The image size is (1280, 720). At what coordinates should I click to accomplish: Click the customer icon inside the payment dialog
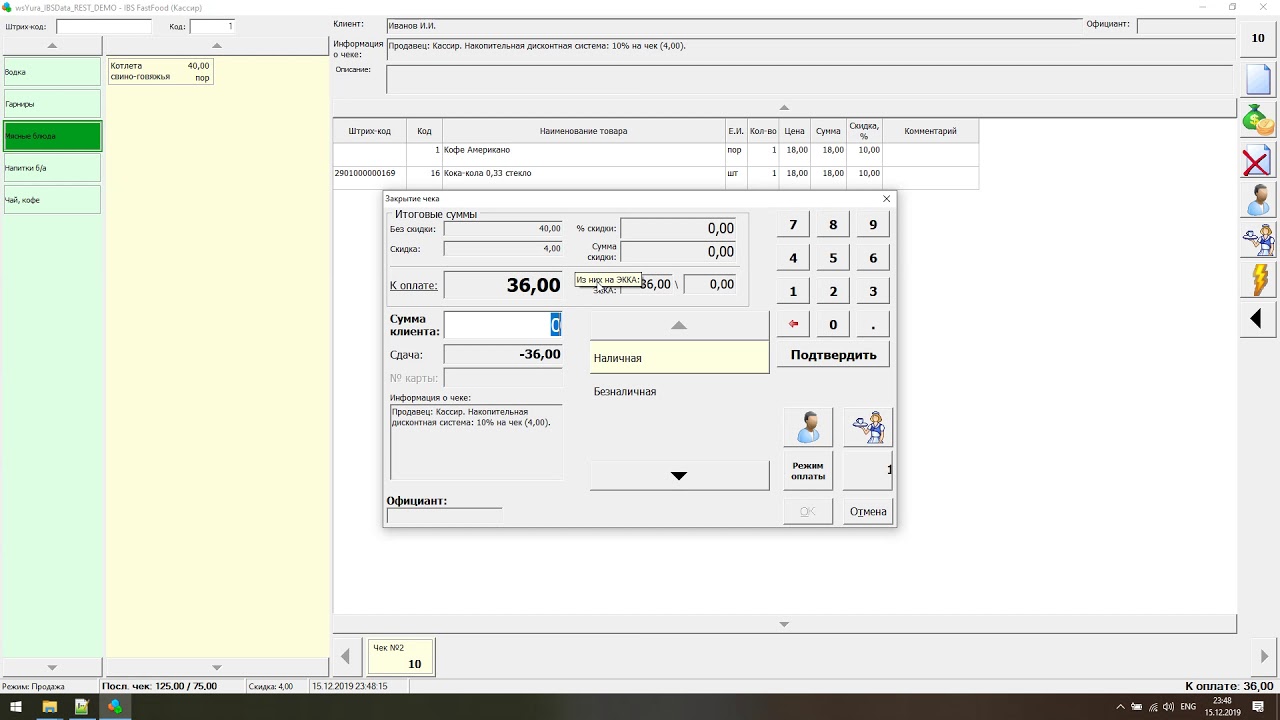coord(808,427)
